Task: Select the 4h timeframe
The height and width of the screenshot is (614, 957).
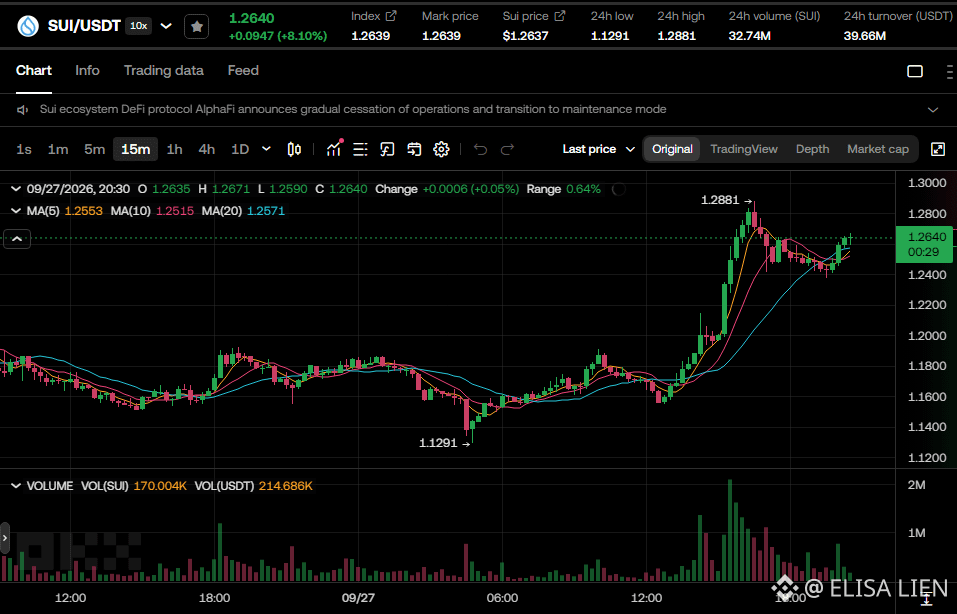Action: tap(207, 150)
